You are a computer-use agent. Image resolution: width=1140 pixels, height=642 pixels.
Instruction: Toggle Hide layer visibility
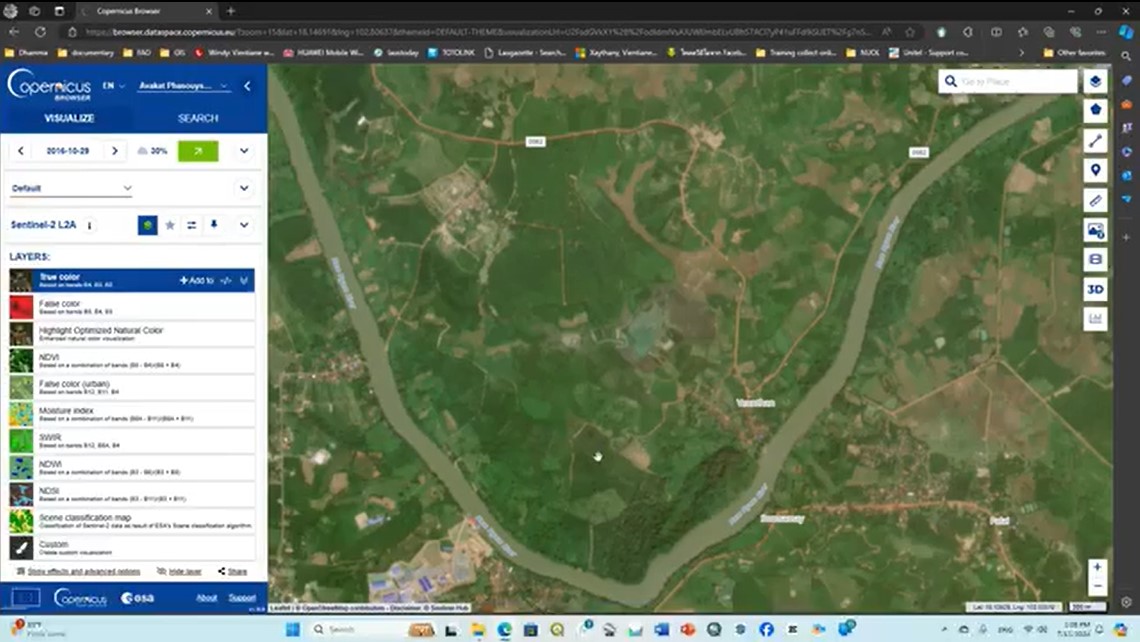tap(180, 571)
